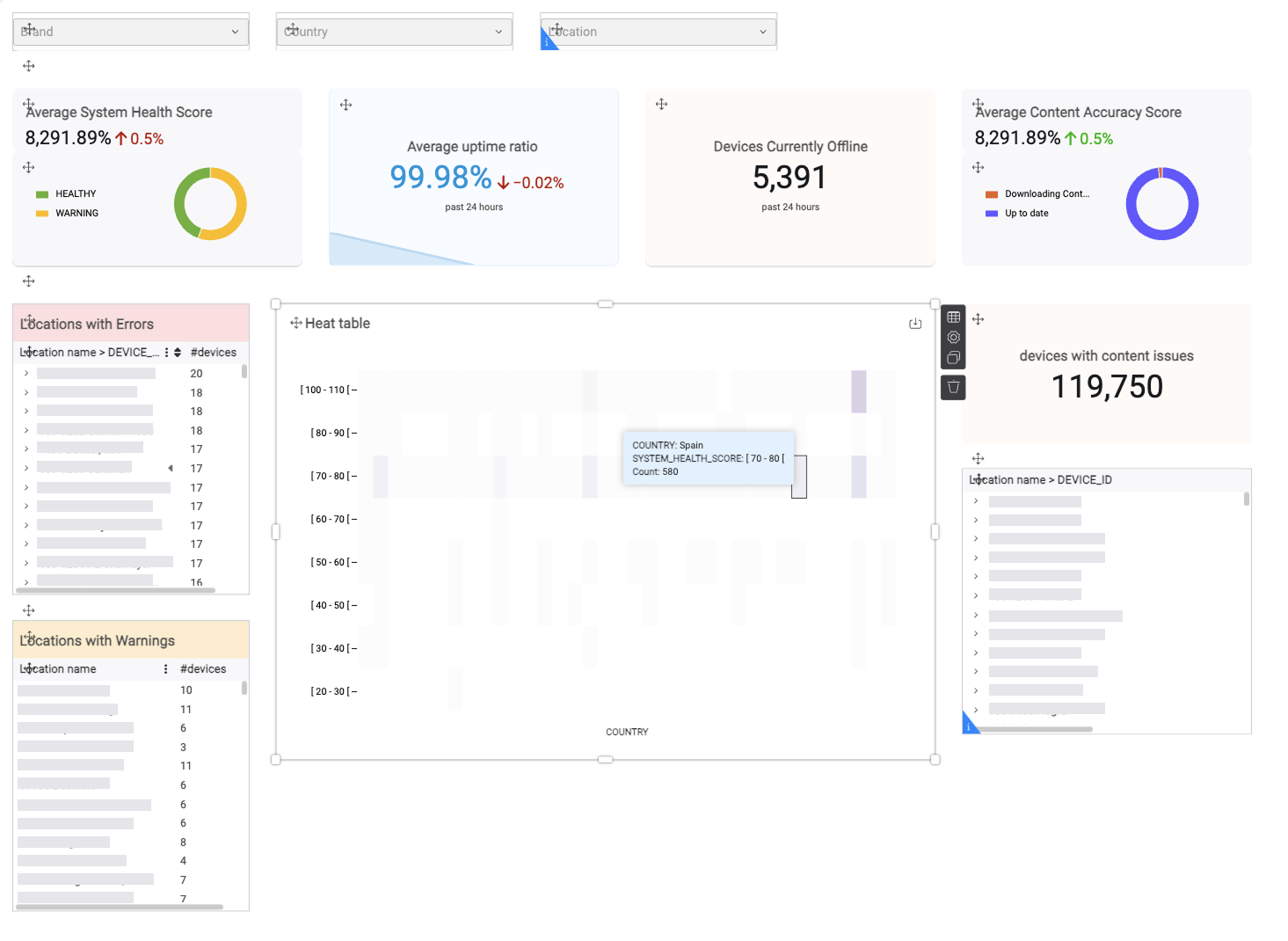1288x941 pixels.
Task: Click Downloading Content orange legend swatch
Action: 992,194
